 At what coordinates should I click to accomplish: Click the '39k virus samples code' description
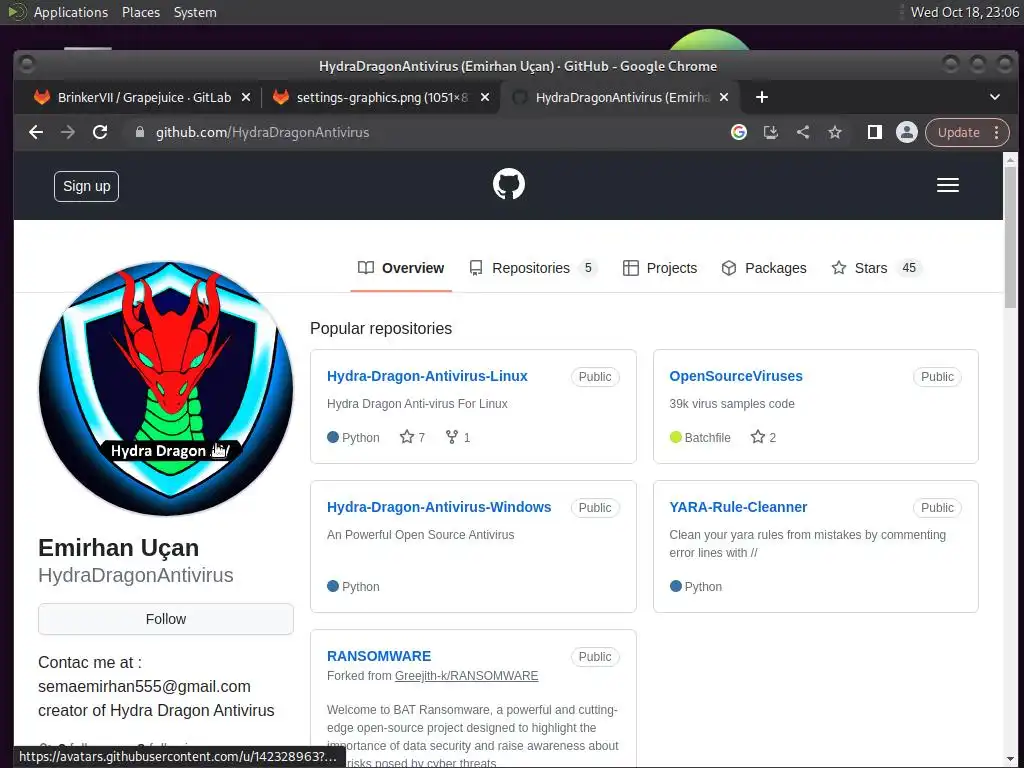[732, 404]
